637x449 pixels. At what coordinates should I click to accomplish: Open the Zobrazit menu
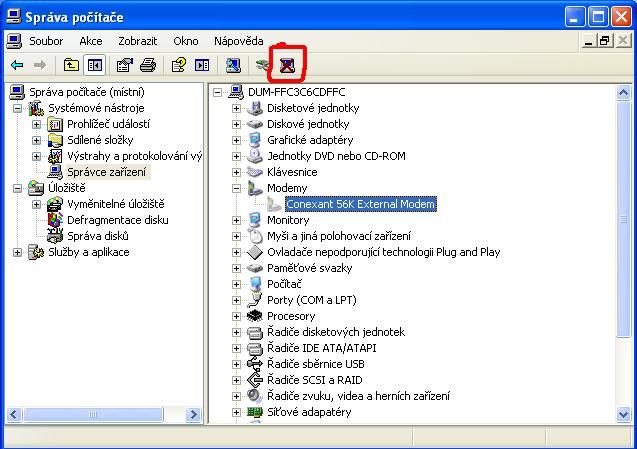137,41
